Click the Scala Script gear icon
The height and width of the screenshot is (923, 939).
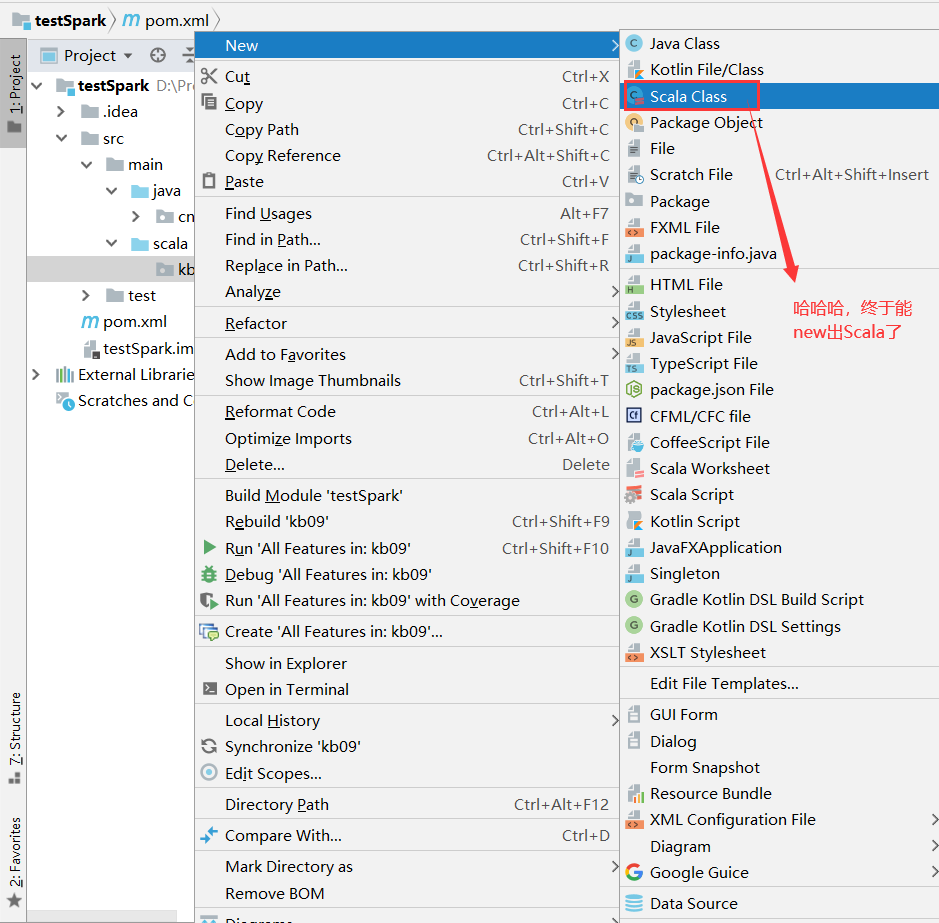tap(634, 495)
